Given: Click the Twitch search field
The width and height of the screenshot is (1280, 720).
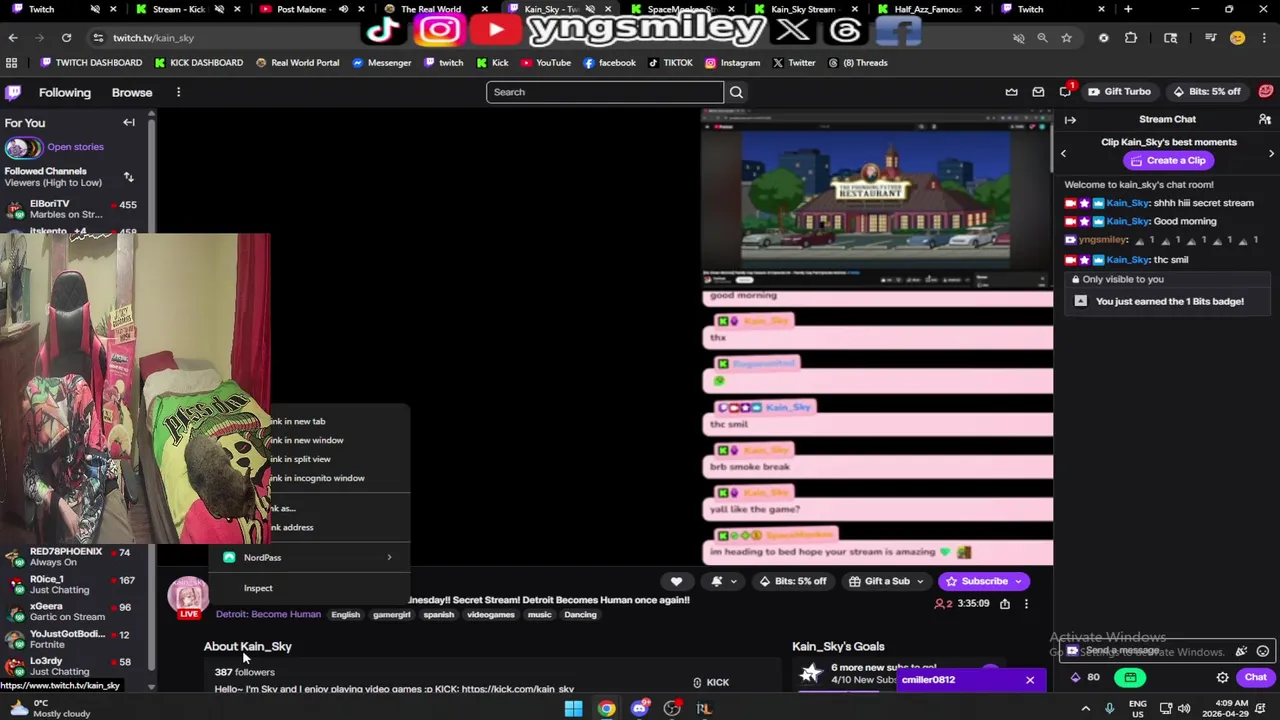Looking at the screenshot, I should click(x=604, y=92).
